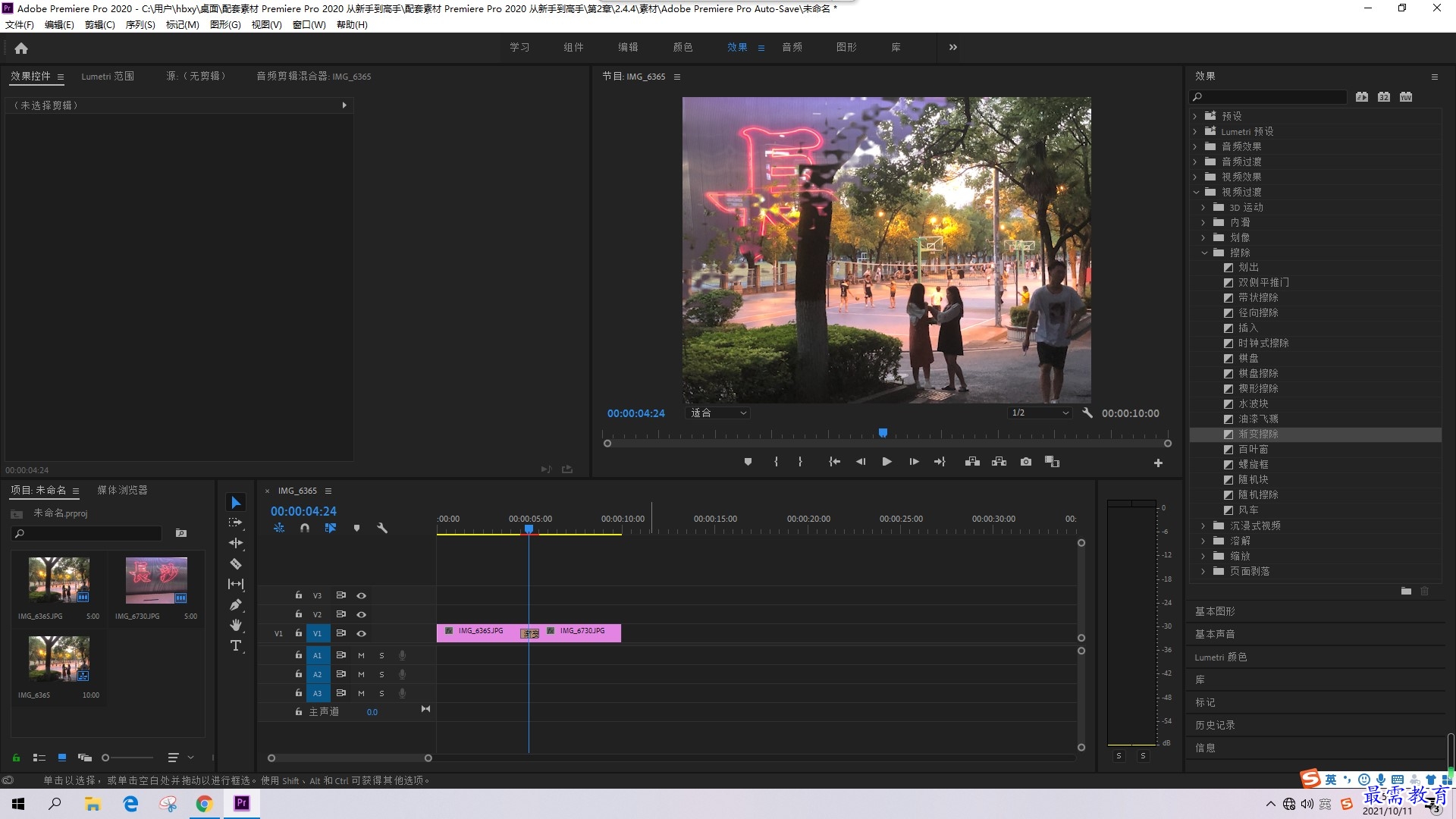Click the Home icon
Image resolution: width=1456 pixels, height=819 pixels.
[x=21, y=49]
